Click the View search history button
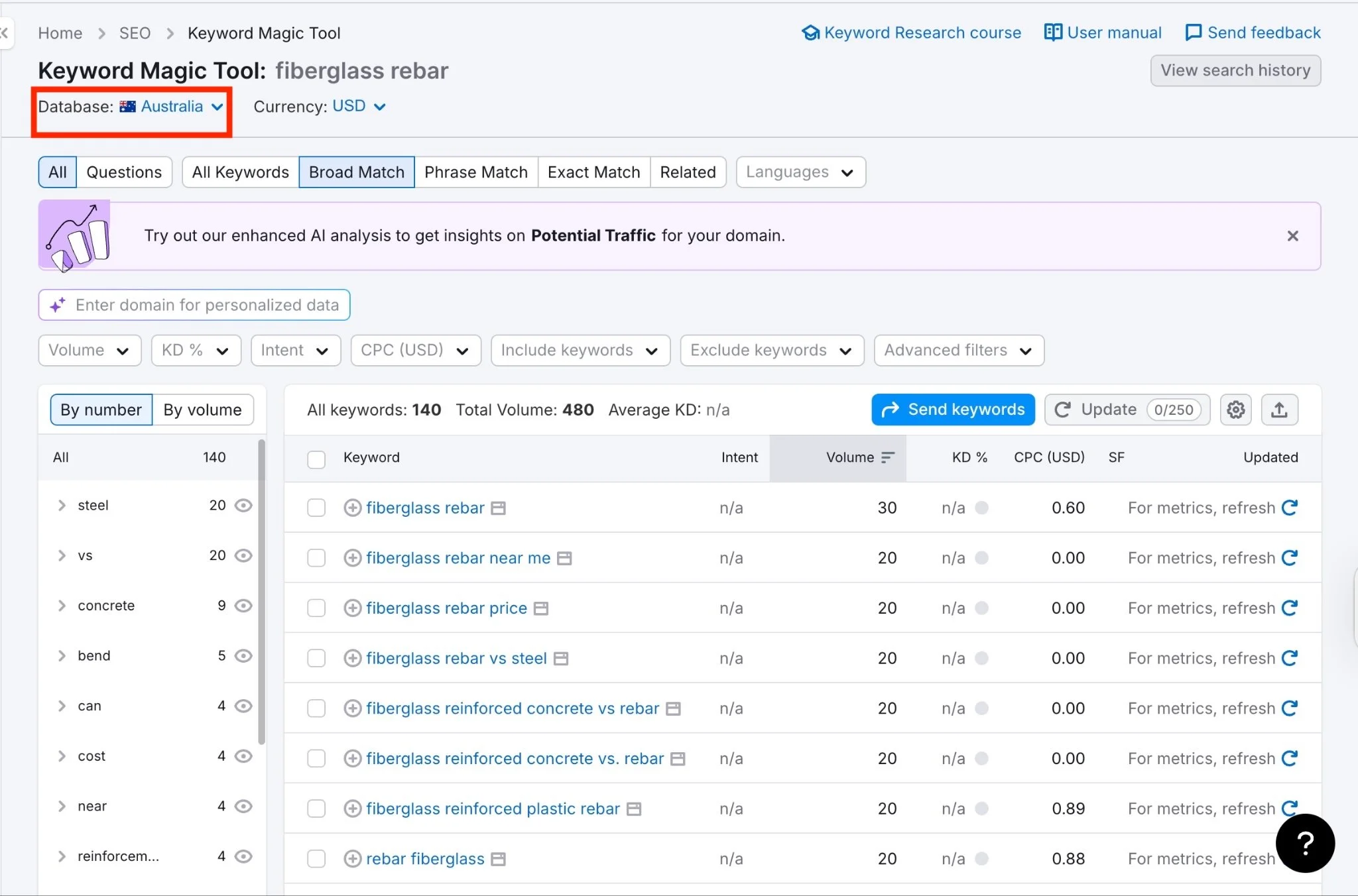1358x896 pixels. click(1236, 70)
